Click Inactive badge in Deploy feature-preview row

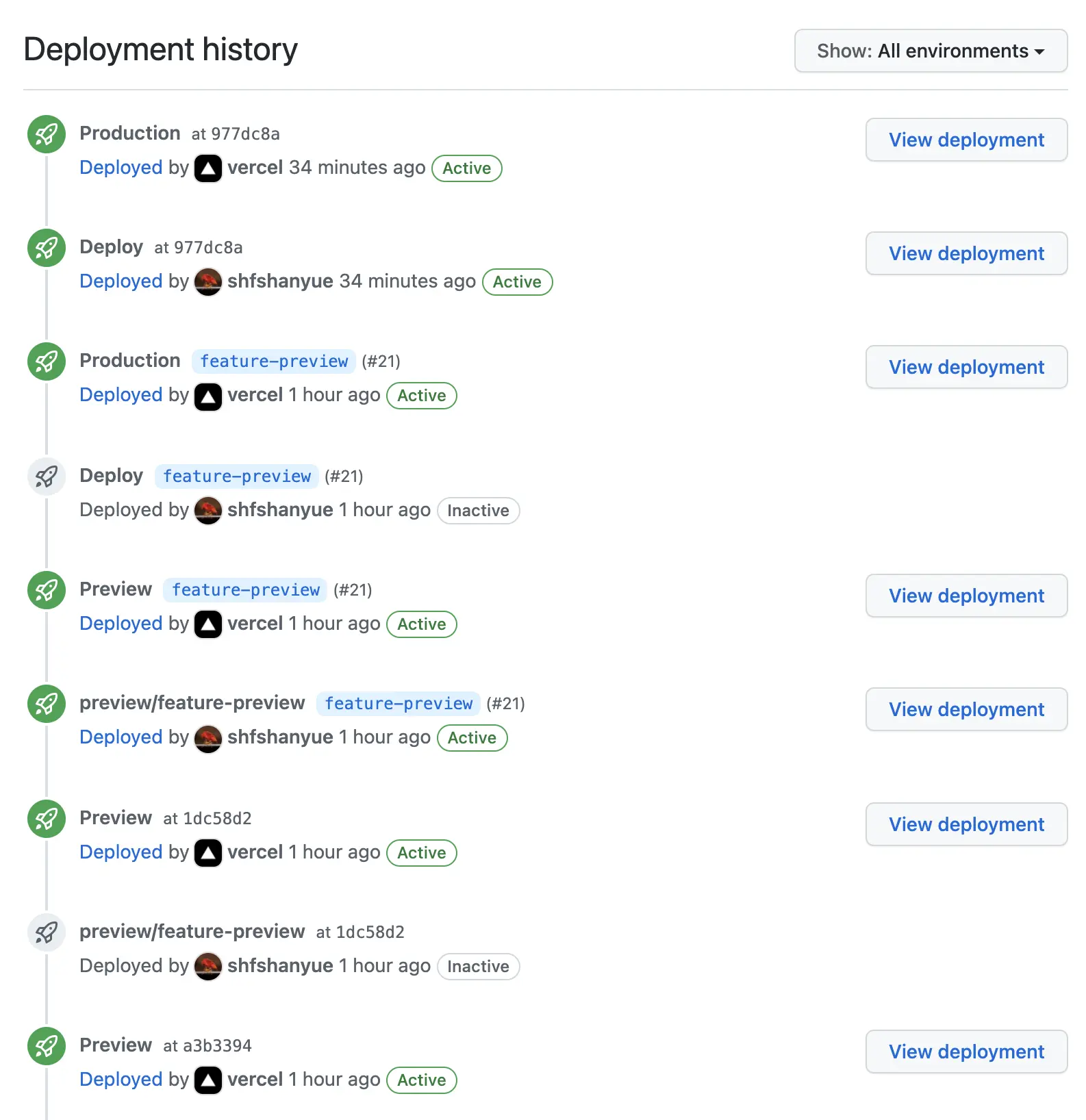click(x=479, y=511)
